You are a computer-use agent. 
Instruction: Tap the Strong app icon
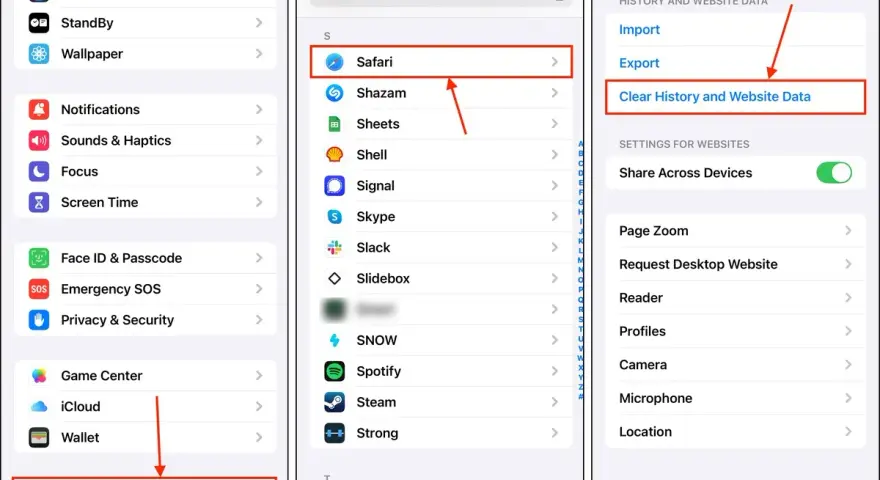[x=334, y=433]
